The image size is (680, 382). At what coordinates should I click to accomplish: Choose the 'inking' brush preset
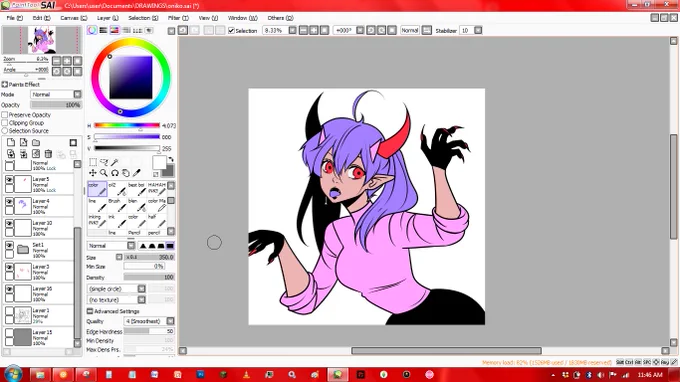coord(97,221)
